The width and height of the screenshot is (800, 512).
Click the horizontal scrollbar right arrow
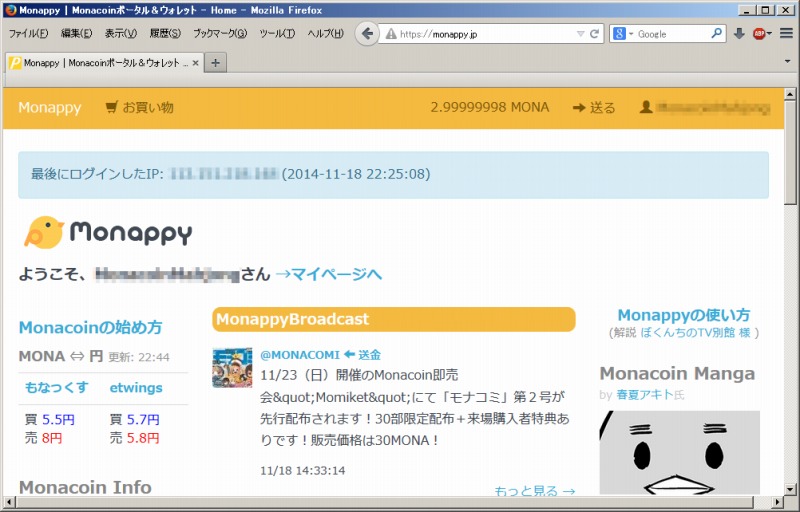(778, 502)
